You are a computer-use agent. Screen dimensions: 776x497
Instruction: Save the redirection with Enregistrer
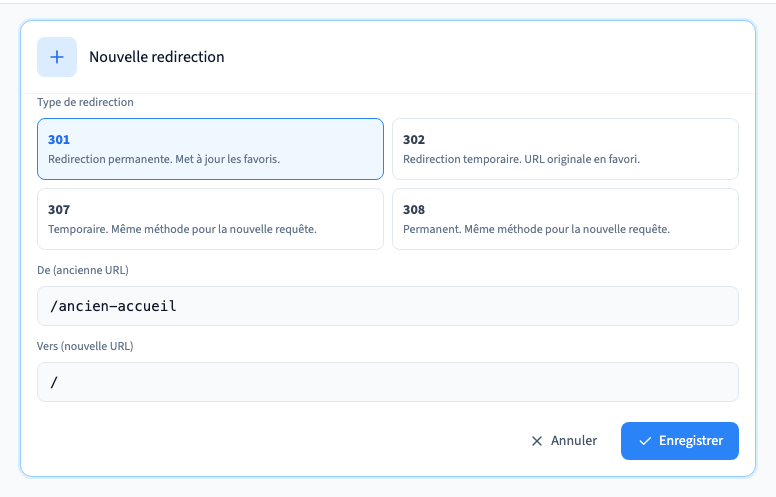[680, 441]
